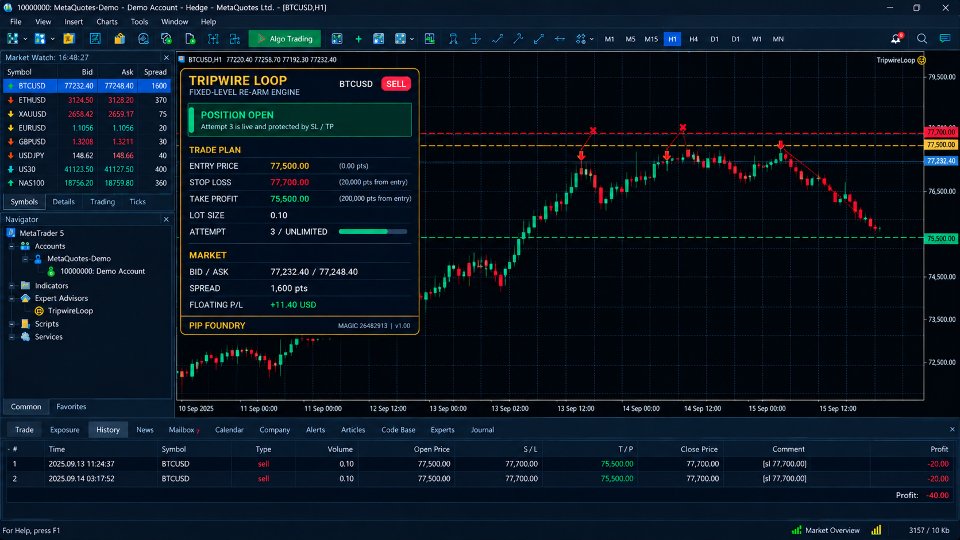Select the trendline drawing tool
The image size is (960, 540).
[x=497, y=39]
